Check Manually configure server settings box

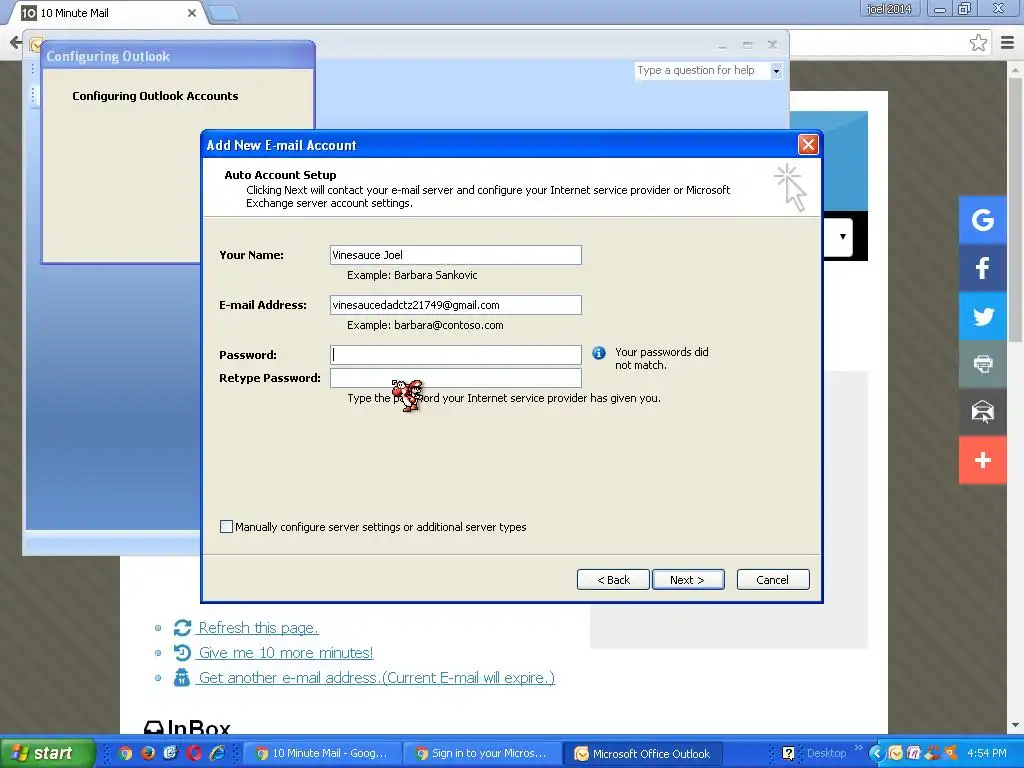coord(226,526)
